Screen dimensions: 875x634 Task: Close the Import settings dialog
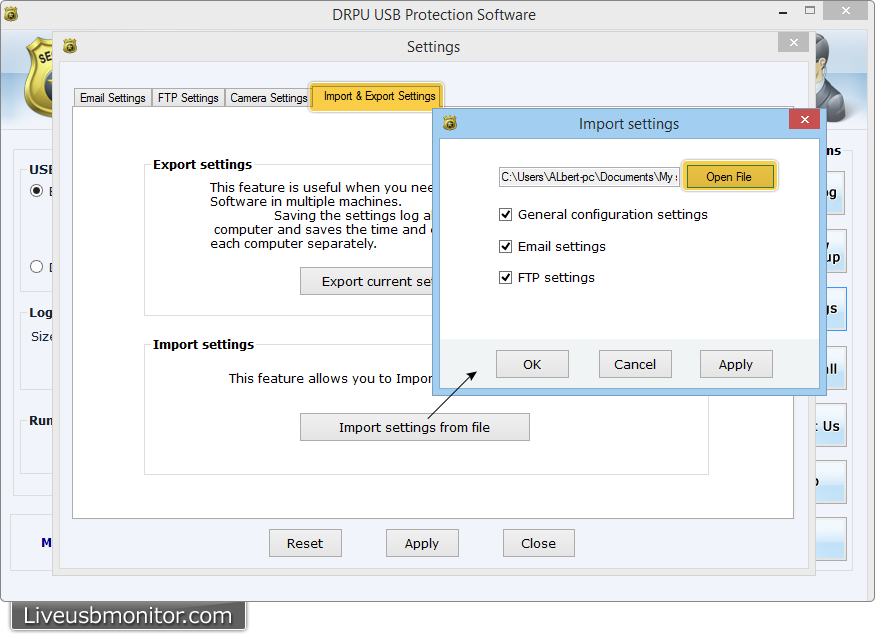pos(804,119)
